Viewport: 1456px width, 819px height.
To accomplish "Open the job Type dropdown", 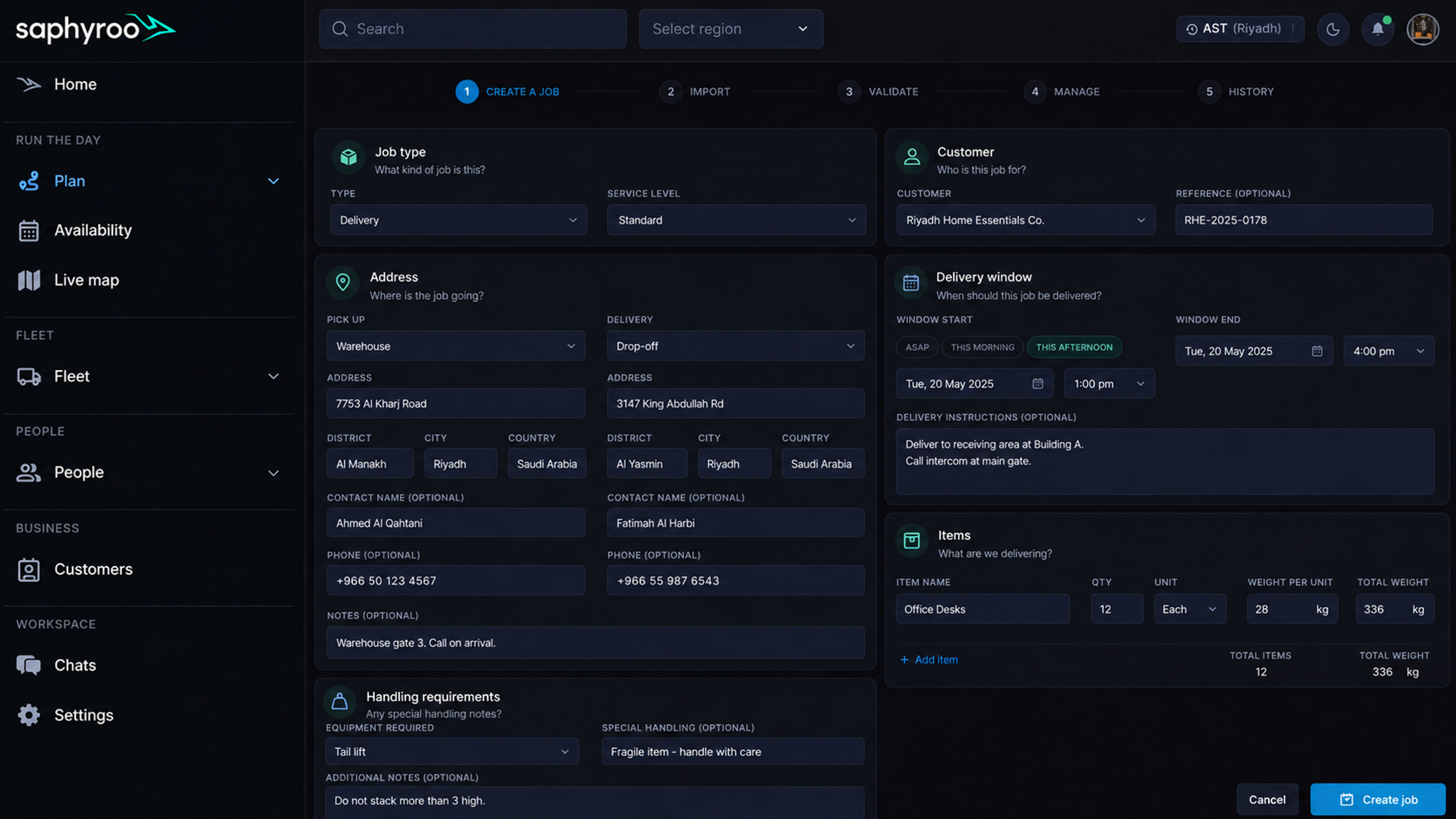I will pos(458,220).
